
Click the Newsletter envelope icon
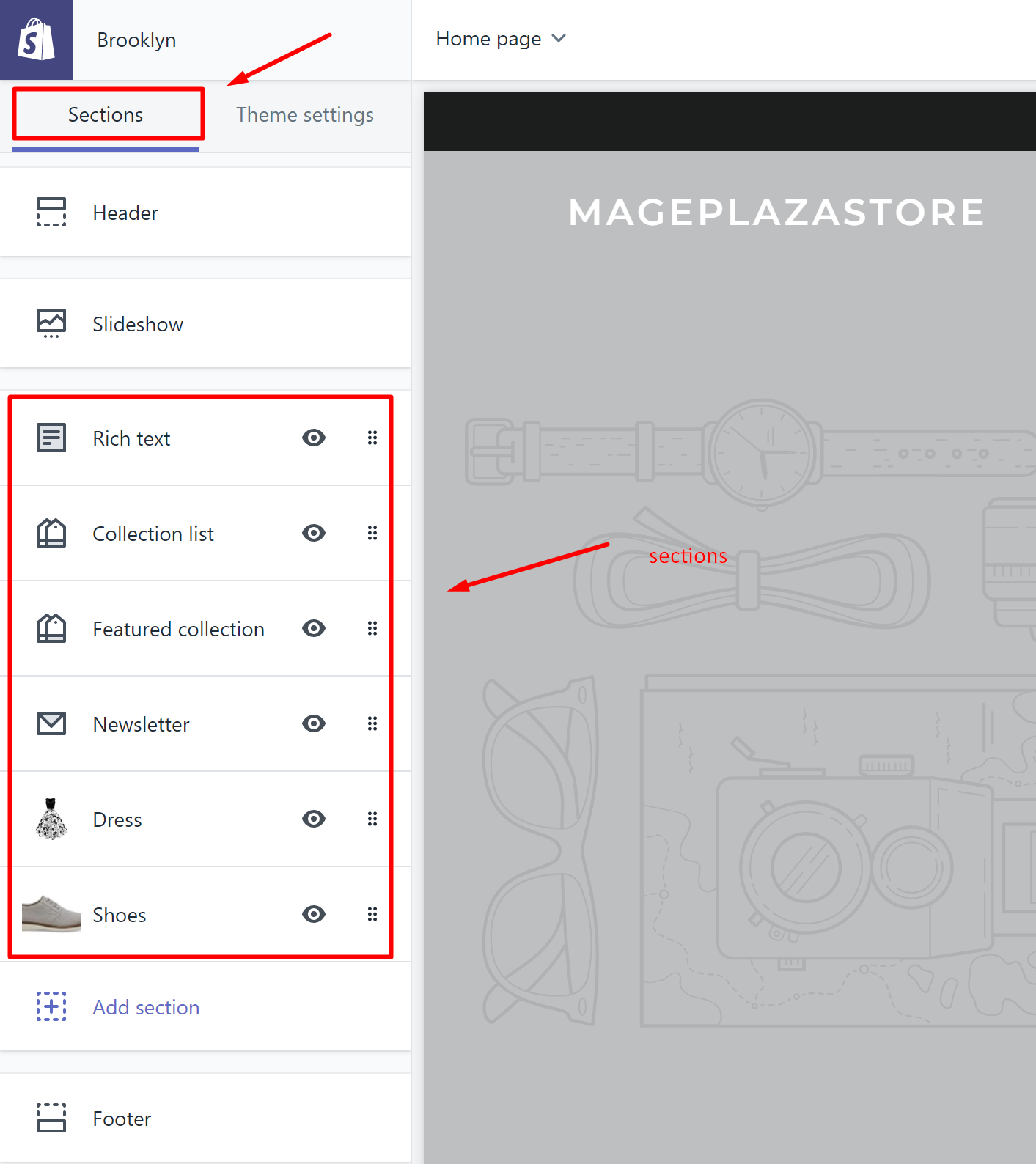click(x=51, y=723)
